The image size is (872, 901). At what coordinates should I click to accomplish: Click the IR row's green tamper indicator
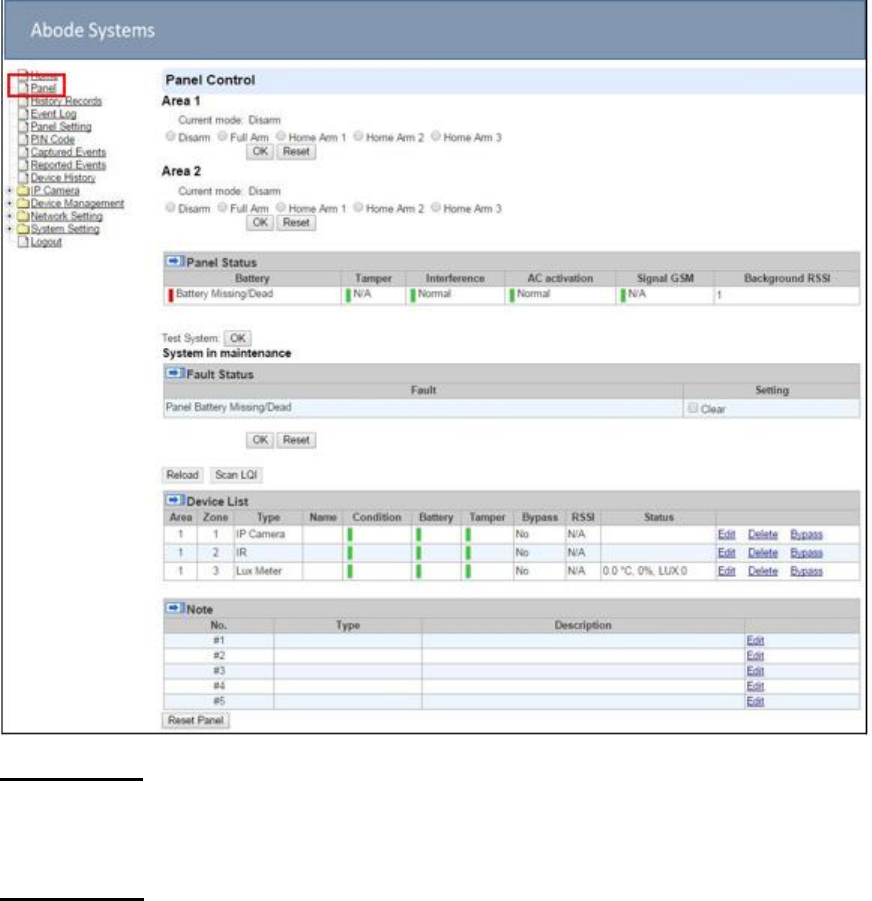(x=468, y=553)
